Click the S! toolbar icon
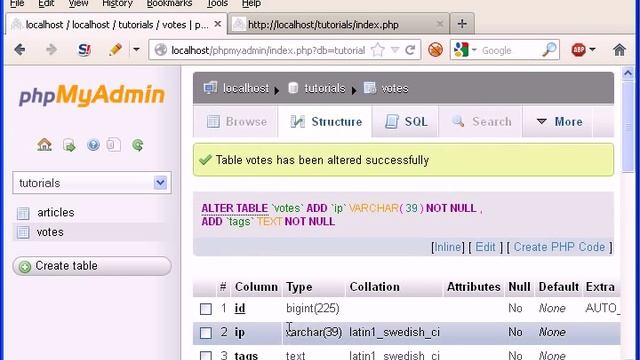 click(x=84, y=50)
